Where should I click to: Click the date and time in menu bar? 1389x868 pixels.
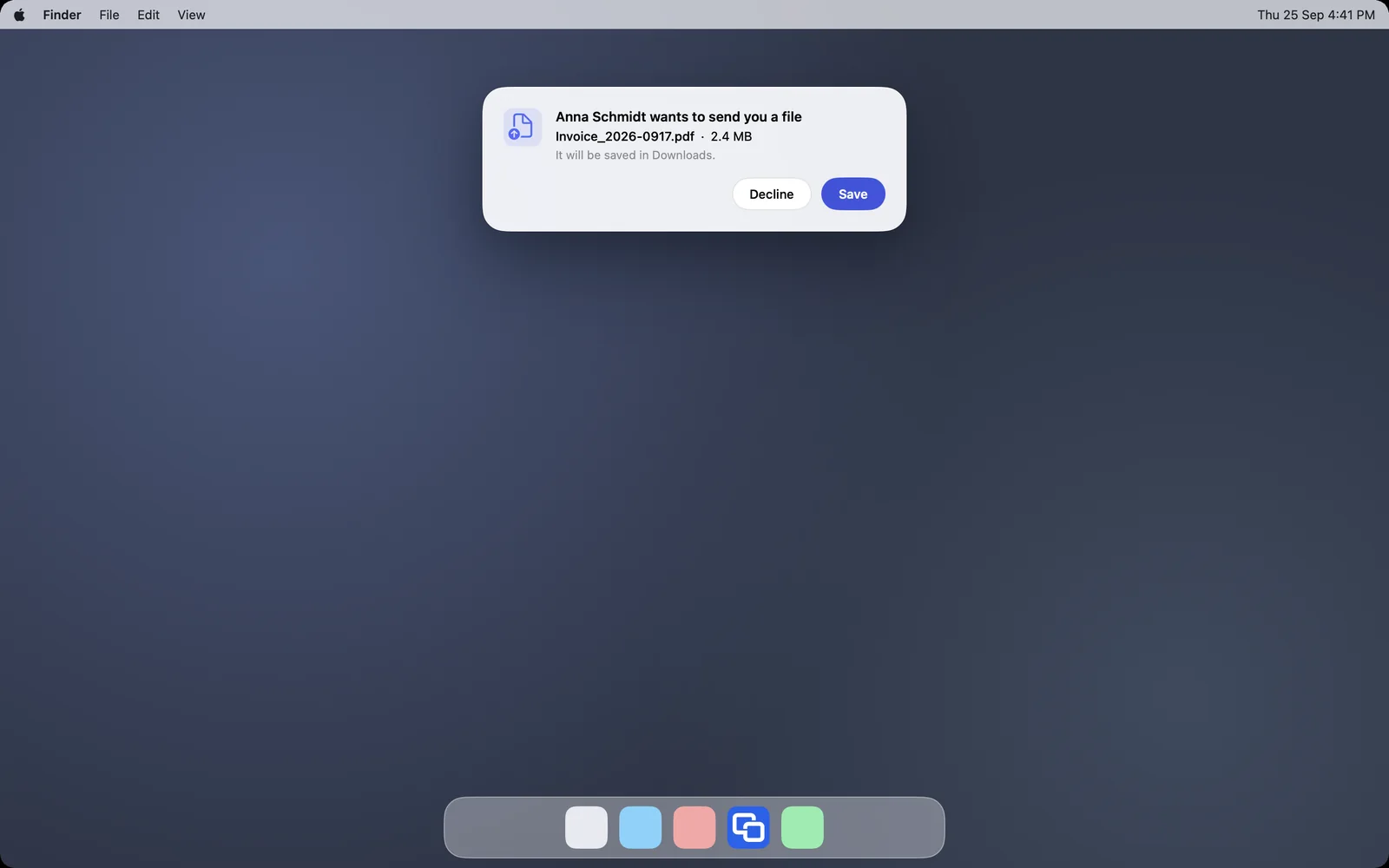tap(1315, 15)
